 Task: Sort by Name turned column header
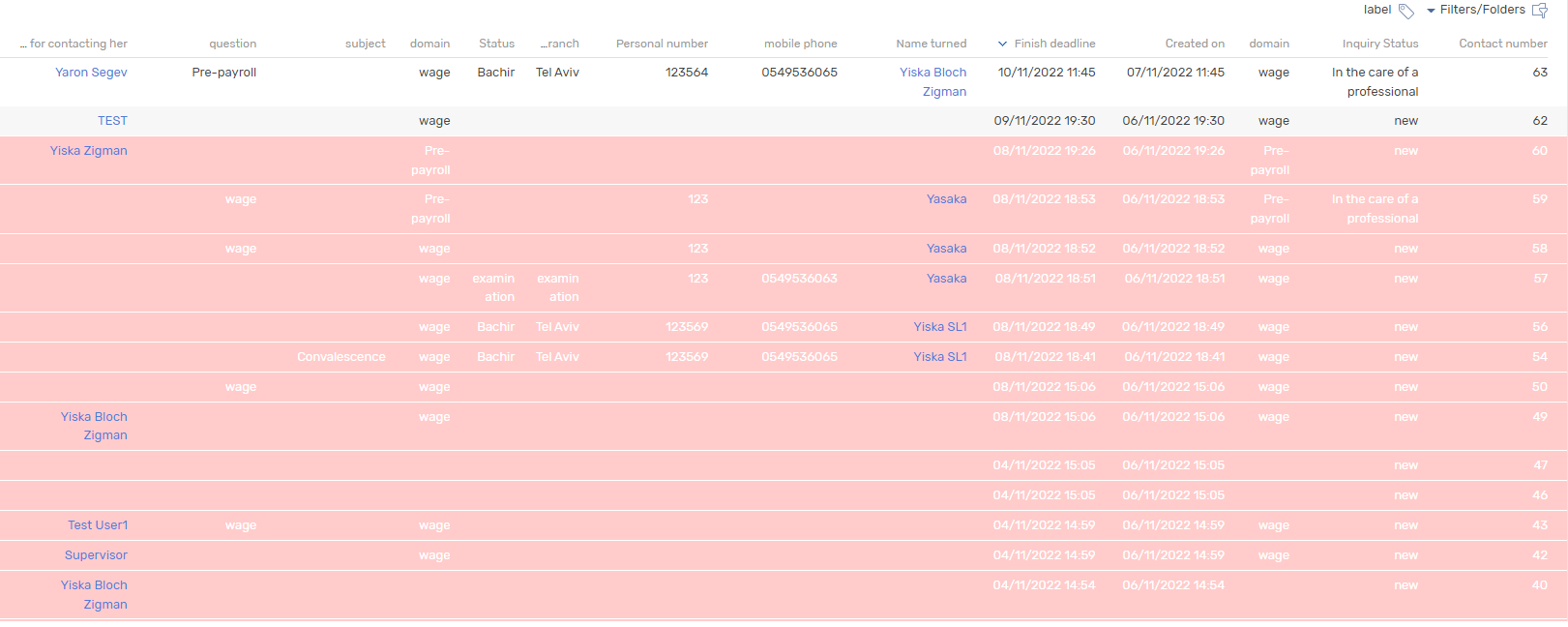(x=931, y=44)
